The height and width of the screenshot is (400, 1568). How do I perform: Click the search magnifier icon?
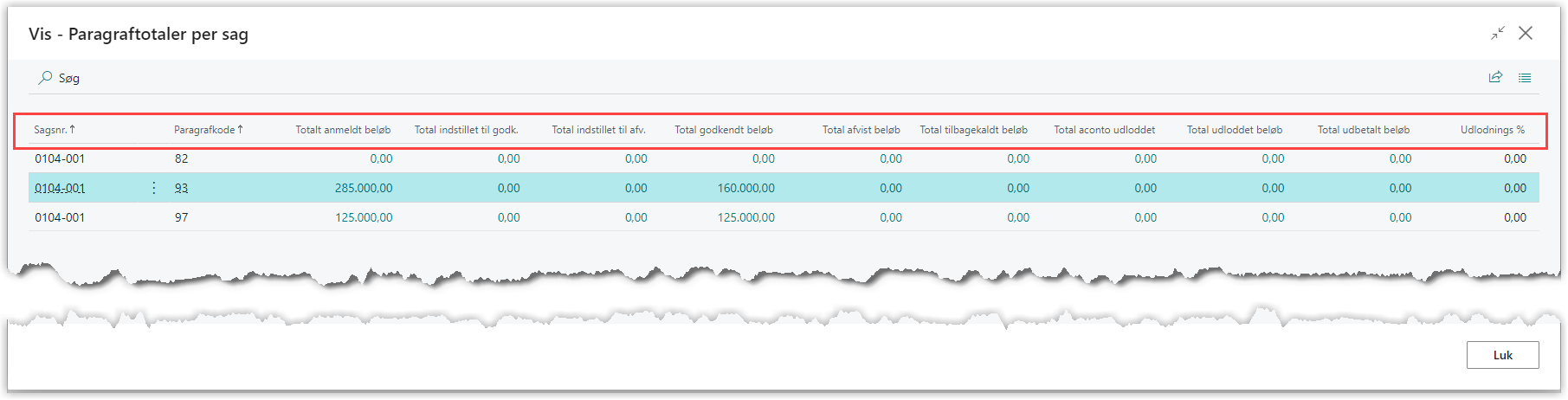tap(45, 77)
